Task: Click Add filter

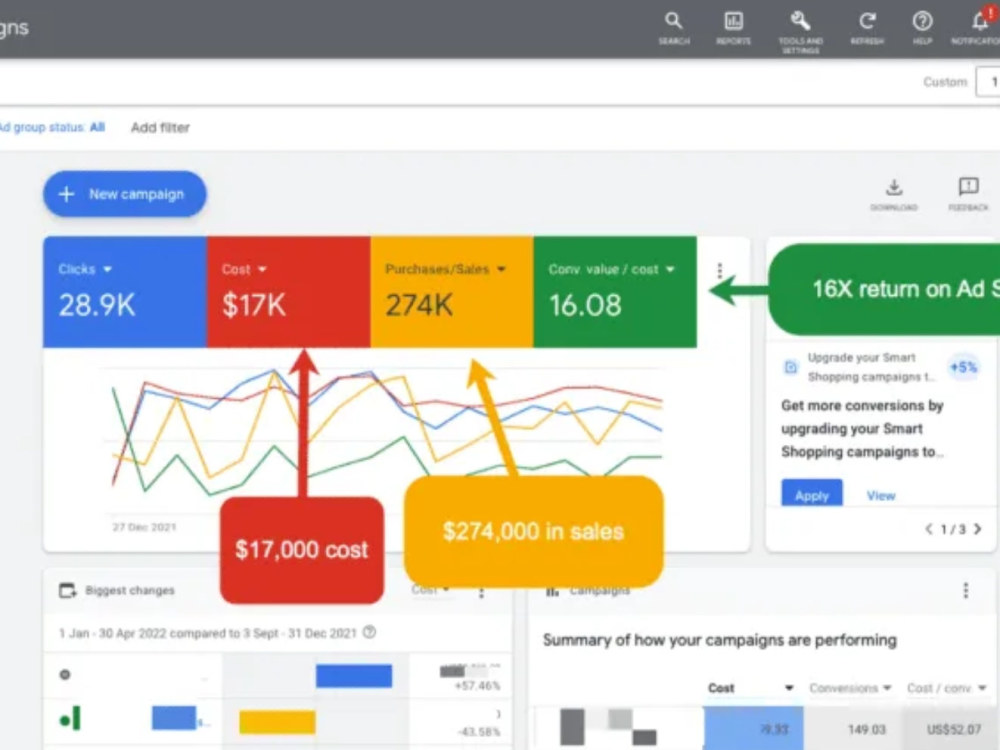Action: [160, 128]
